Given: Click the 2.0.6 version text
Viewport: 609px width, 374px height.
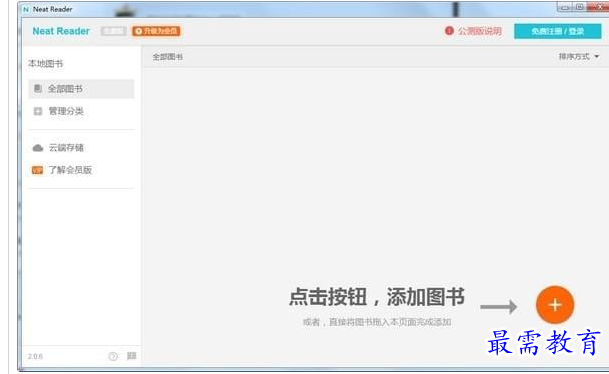Looking at the screenshot, I should 35,356.
